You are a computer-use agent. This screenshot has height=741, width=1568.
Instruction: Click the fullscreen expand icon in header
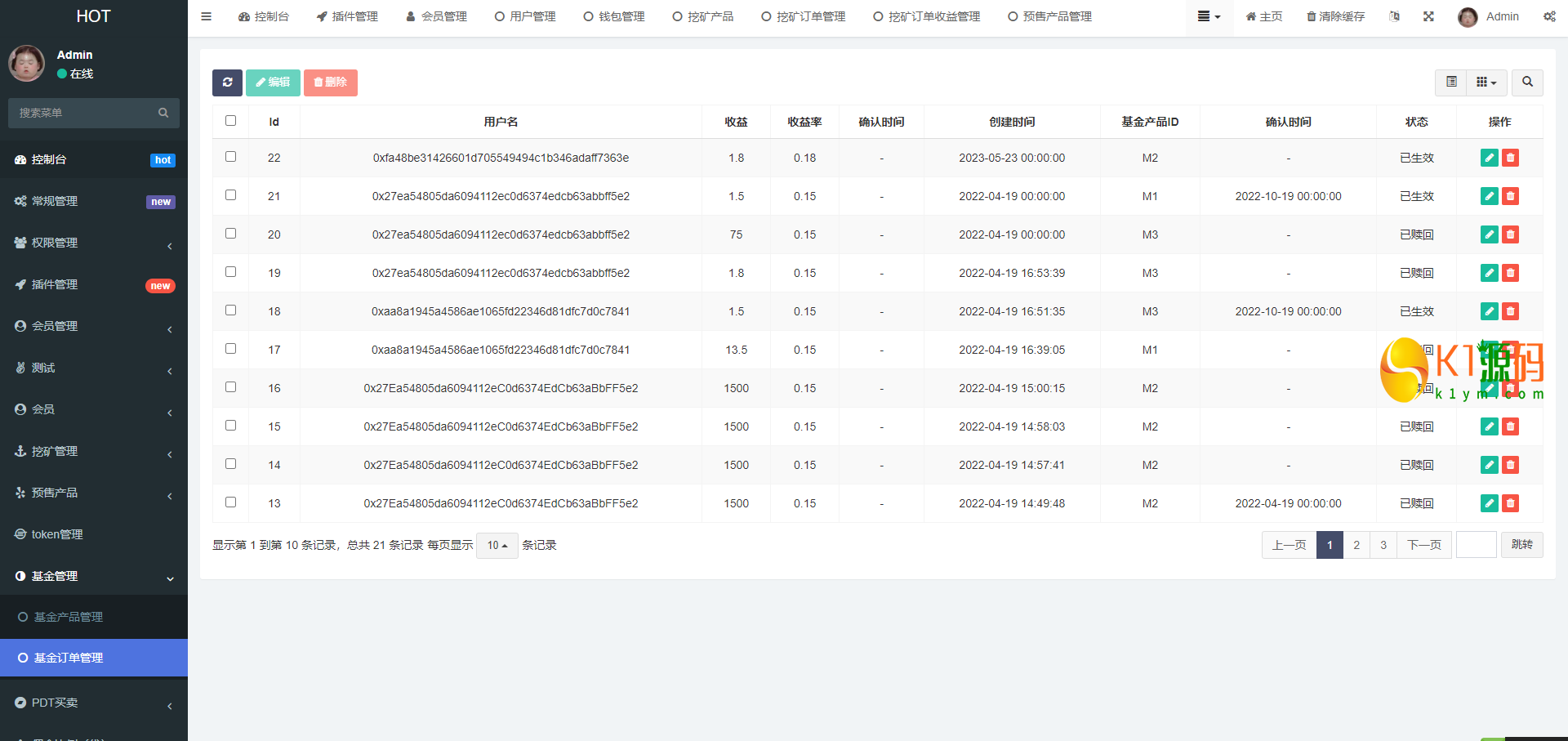click(x=1428, y=16)
